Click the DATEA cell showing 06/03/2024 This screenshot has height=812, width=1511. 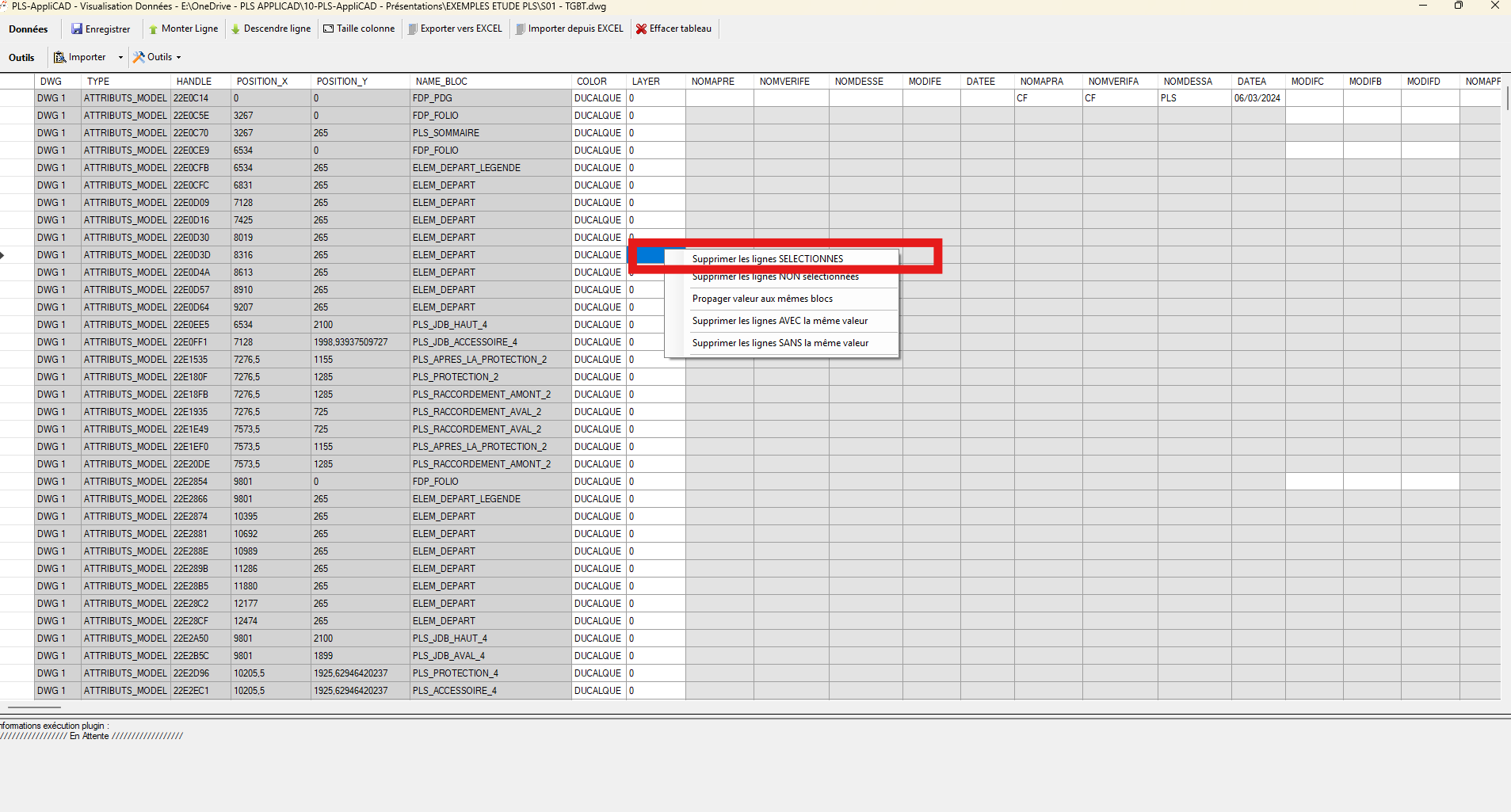[1257, 98]
